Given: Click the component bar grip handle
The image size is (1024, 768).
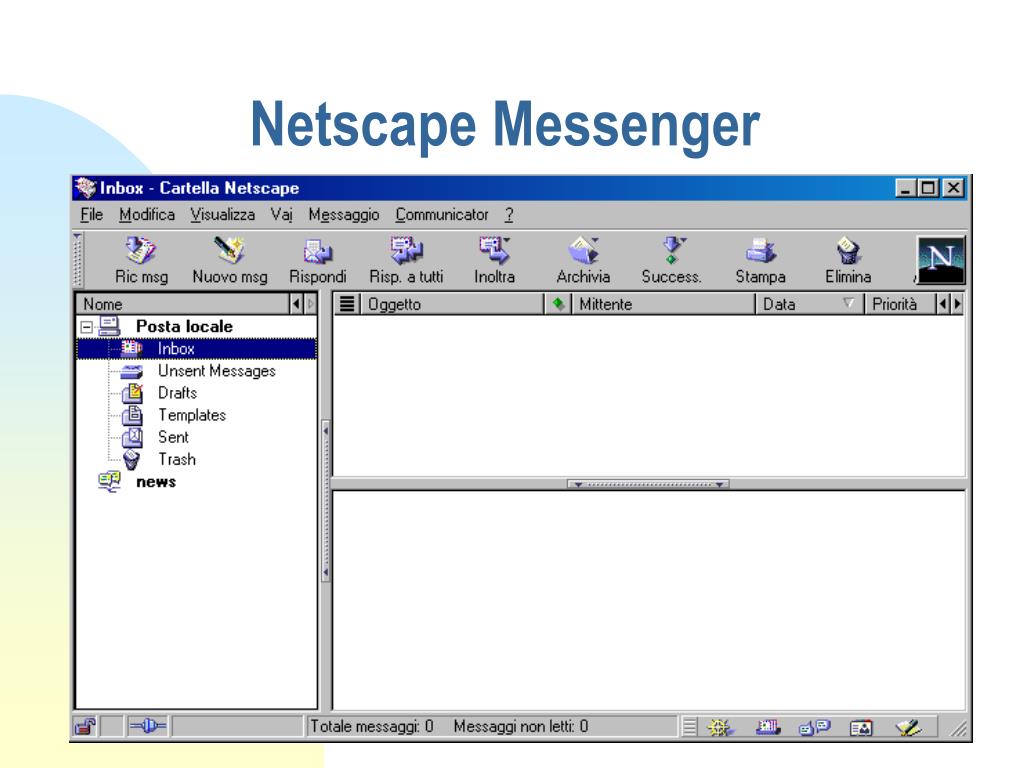Looking at the screenshot, I should (x=689, y=727).
